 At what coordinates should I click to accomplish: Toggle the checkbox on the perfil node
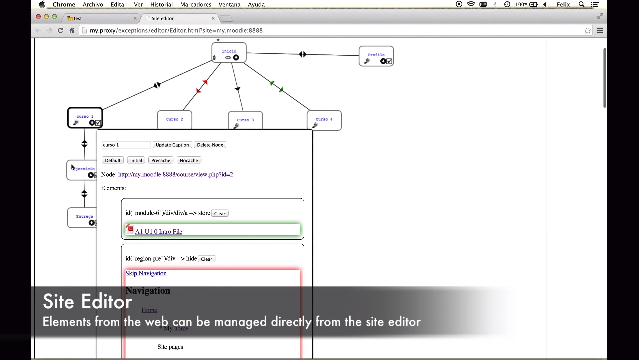click(x=389, y=61)
